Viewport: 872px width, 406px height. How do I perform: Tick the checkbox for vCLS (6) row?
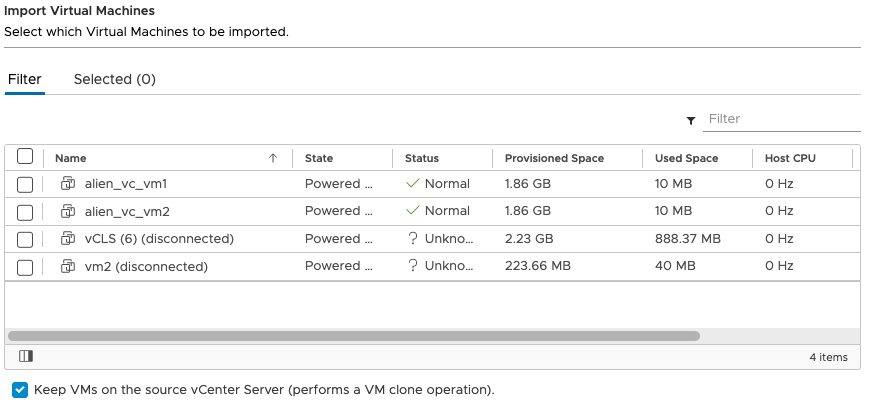[26, 239]
